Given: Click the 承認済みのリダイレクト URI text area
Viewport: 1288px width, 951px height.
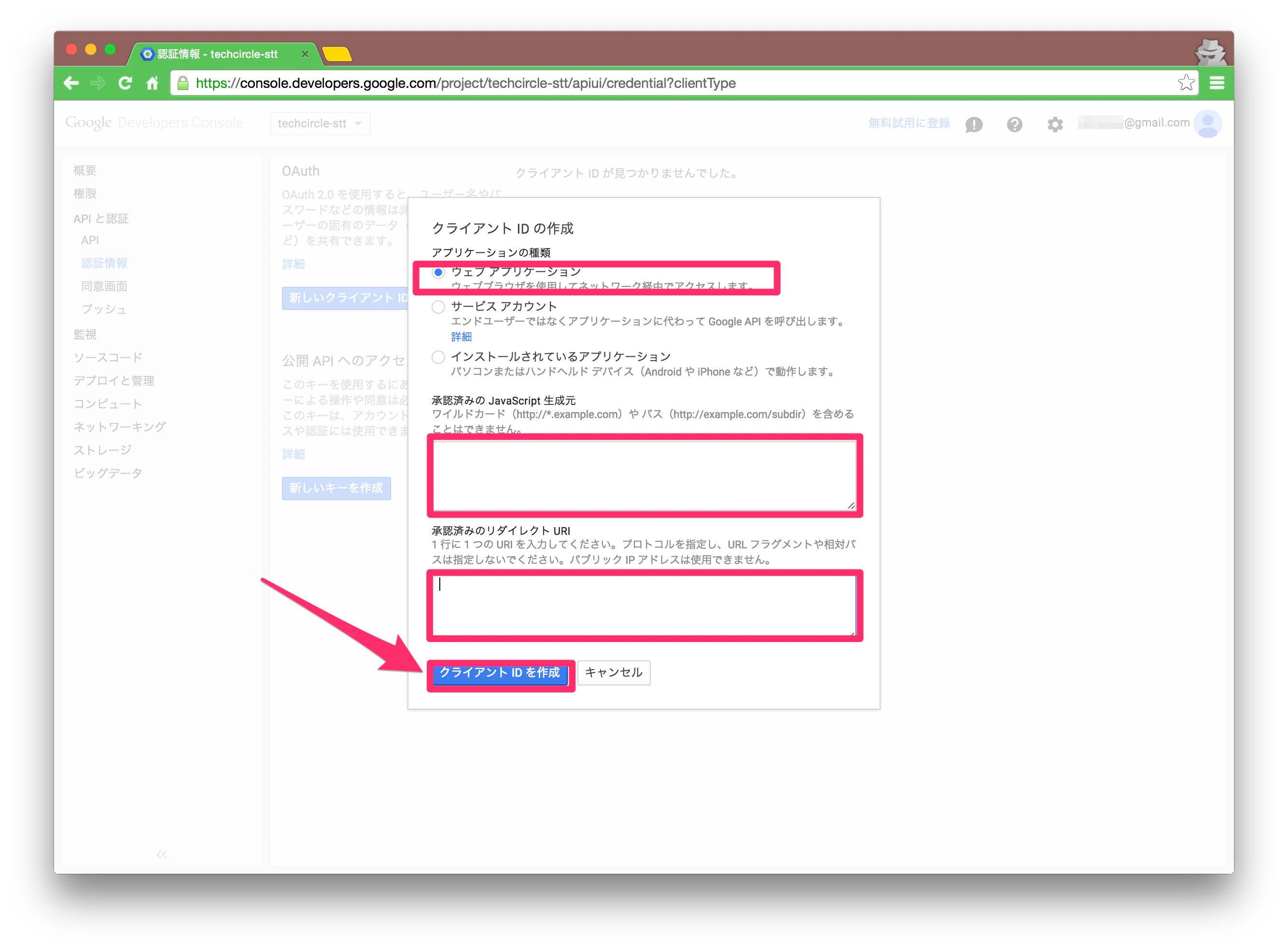Looking at the screenshot, I should pos(644,606).
